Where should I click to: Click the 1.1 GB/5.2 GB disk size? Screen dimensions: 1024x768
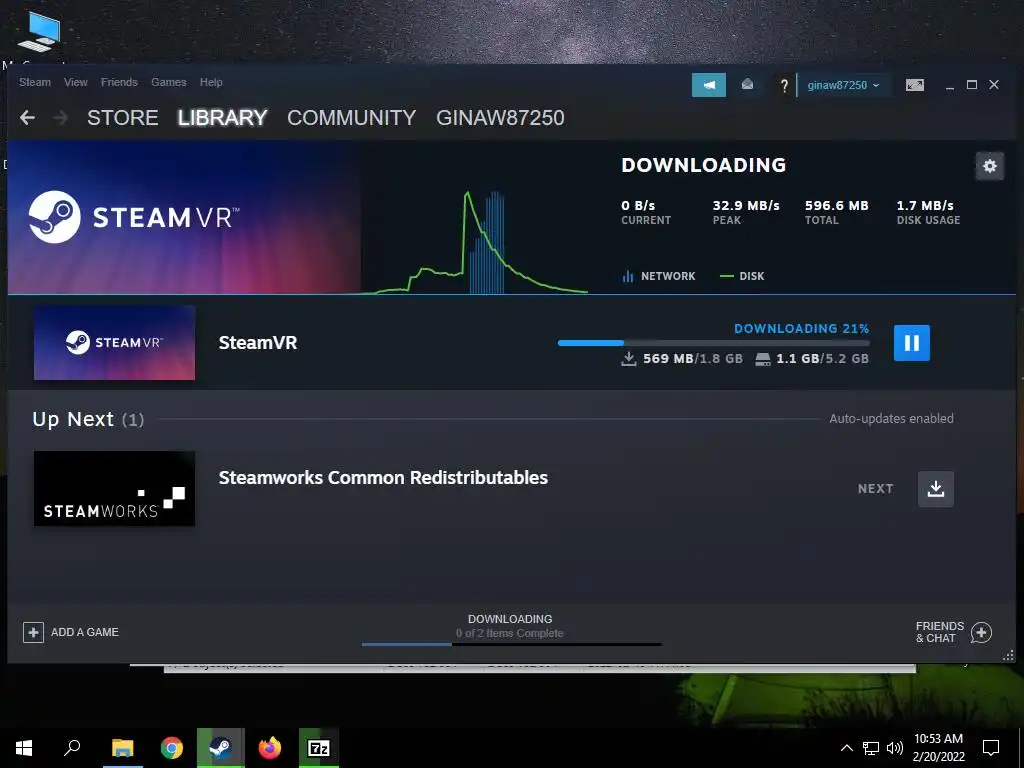tap(812, 359)
